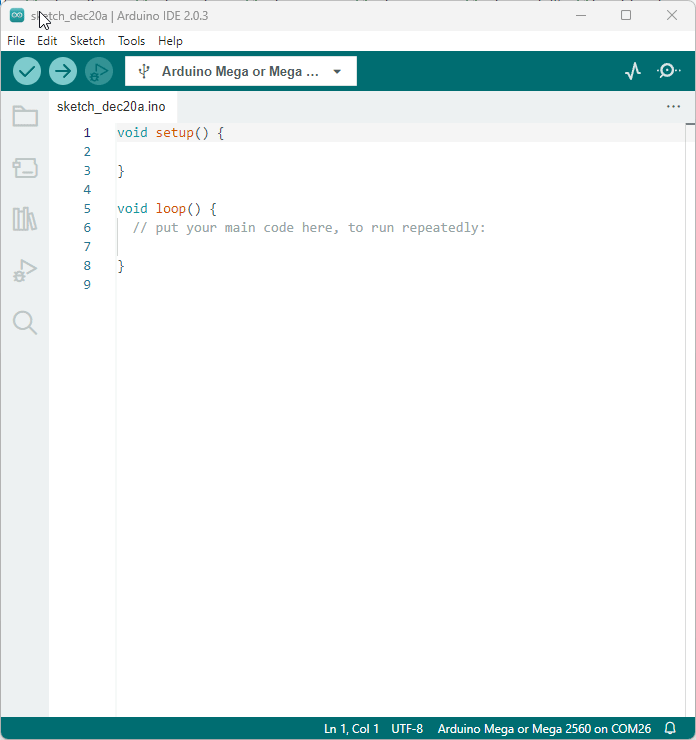Open the three-dots tab options menu
The width and height of the screenshot is (696, 740).
(x=673, y=106)
